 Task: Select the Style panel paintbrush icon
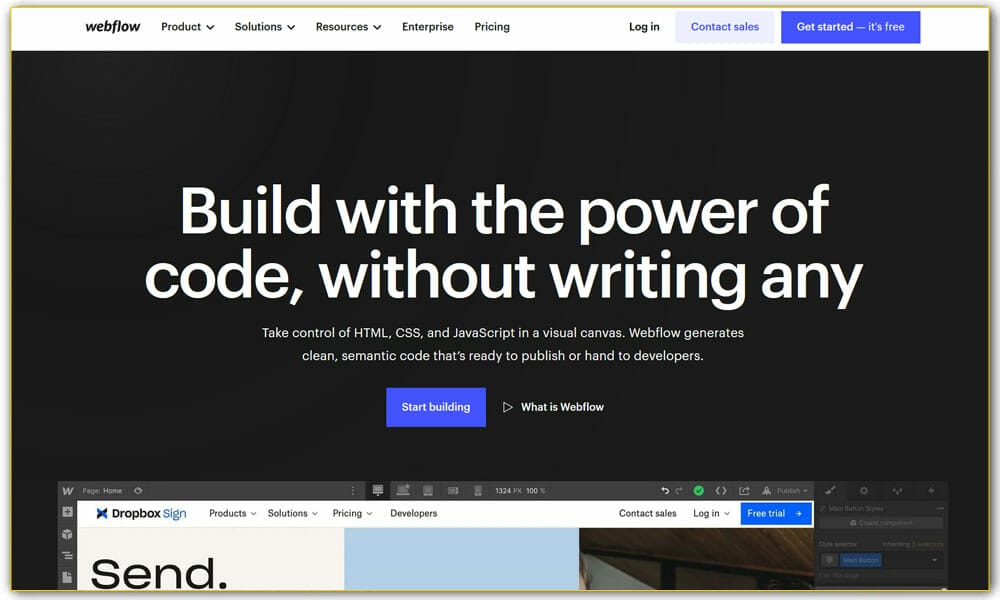(833, 490)
